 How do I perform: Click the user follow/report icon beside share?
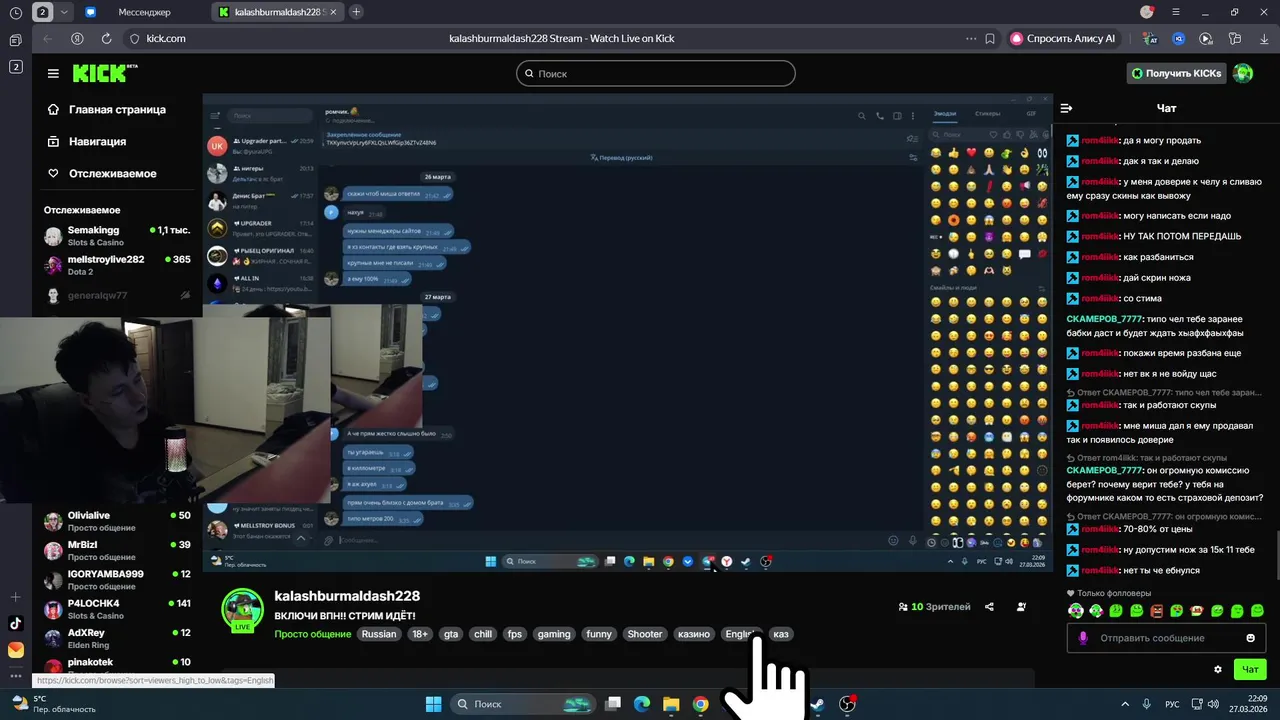tap(1021, 607)
